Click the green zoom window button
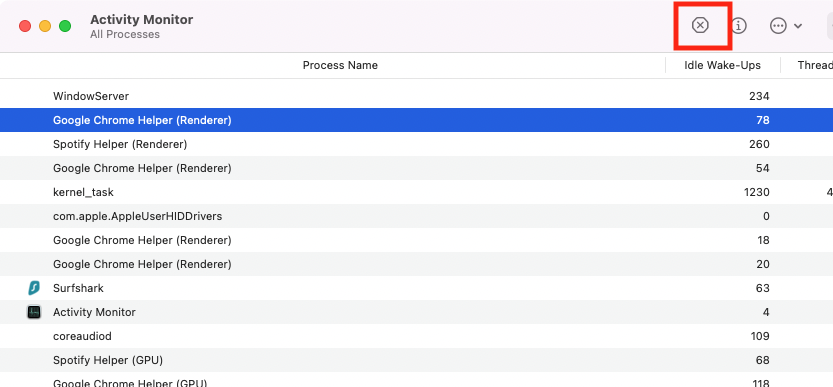The width and height of the screenshot is (833, 387). point(65,26)
